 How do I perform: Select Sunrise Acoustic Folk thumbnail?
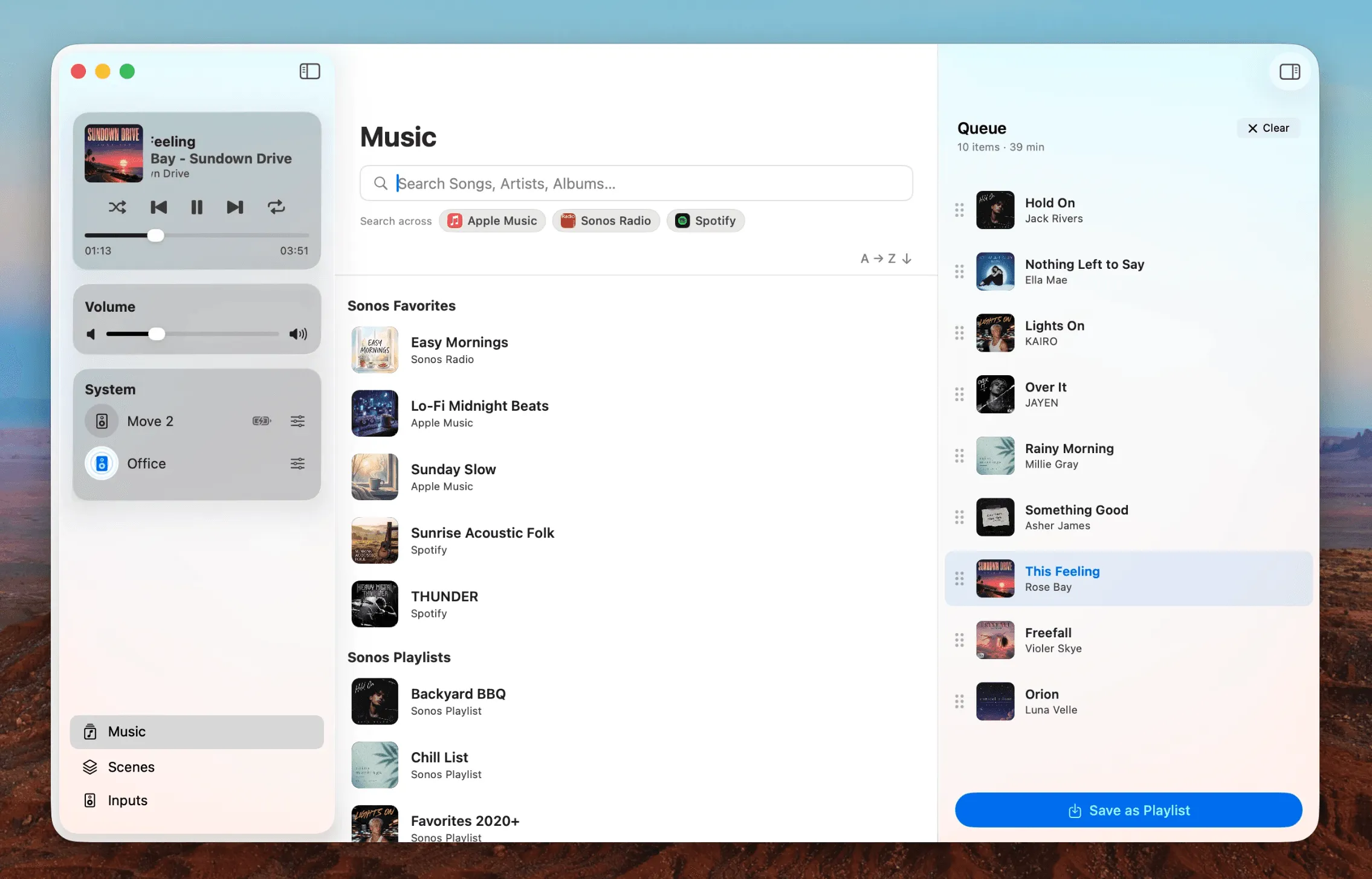pyautogui.click(x=375, y=540)
